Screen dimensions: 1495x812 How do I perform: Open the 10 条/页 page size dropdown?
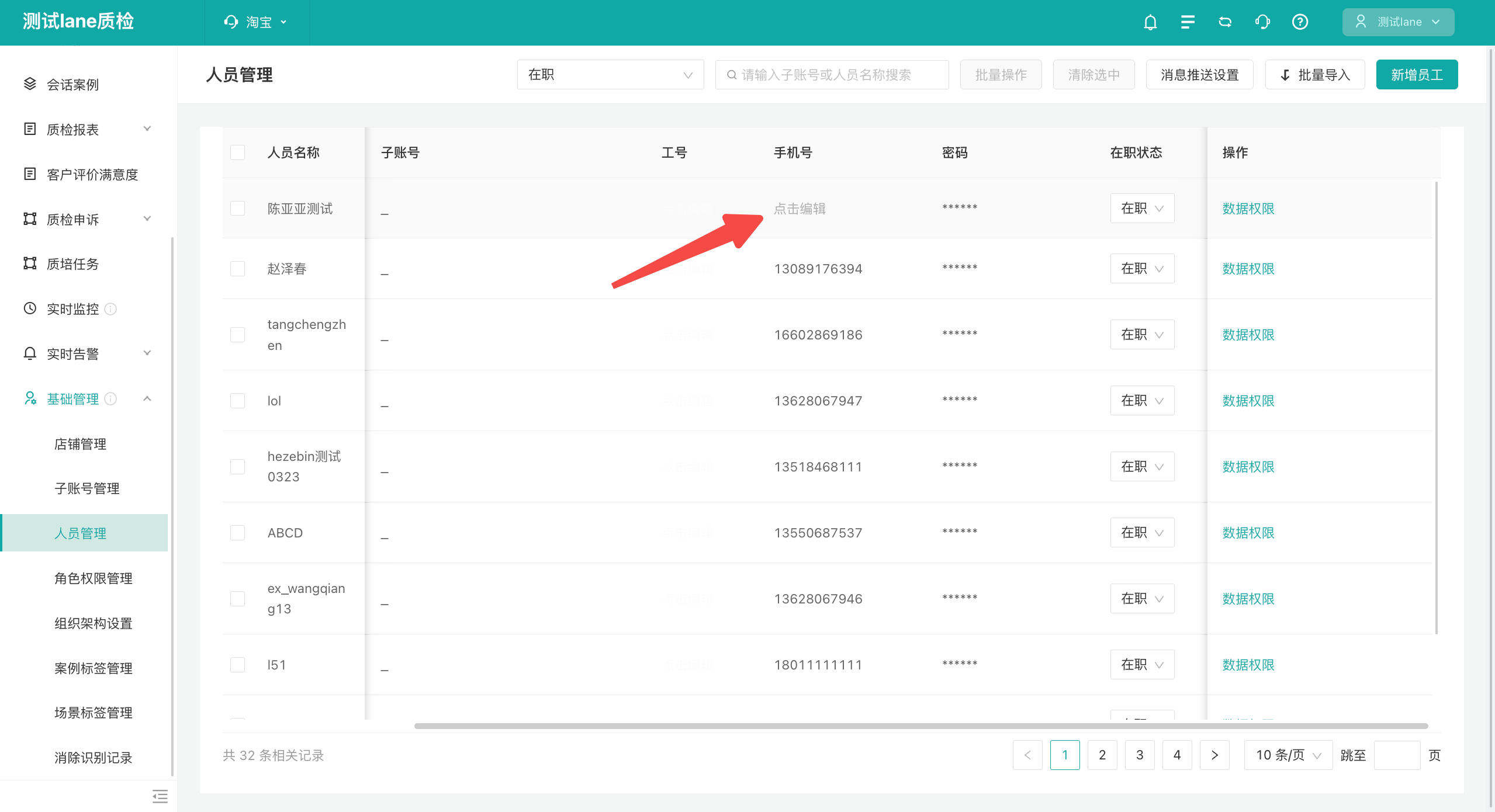coord(1288,755)
